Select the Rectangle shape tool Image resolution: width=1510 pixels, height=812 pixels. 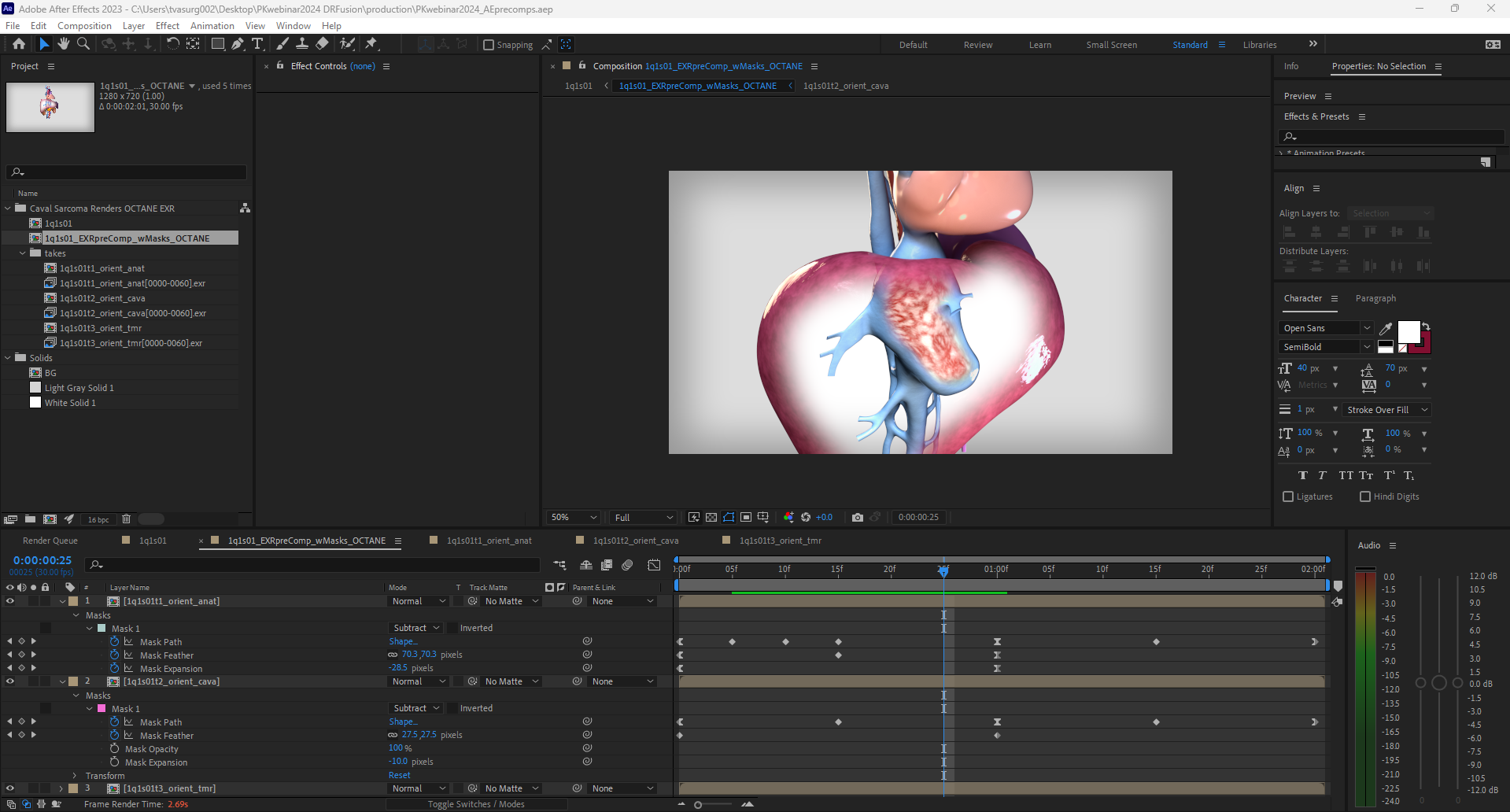tap(218, 44)
